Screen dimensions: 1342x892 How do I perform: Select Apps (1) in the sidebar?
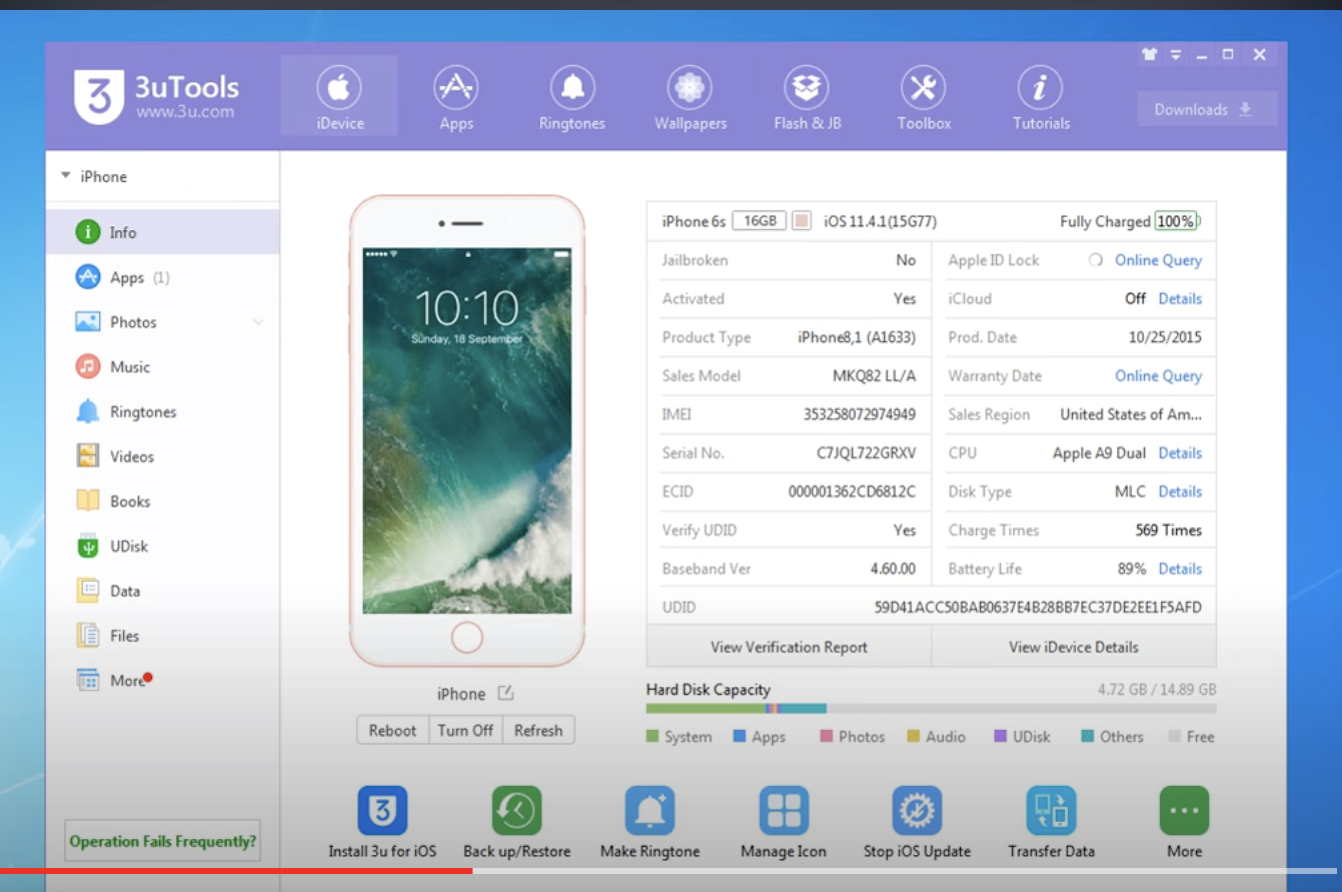(162, 277)
